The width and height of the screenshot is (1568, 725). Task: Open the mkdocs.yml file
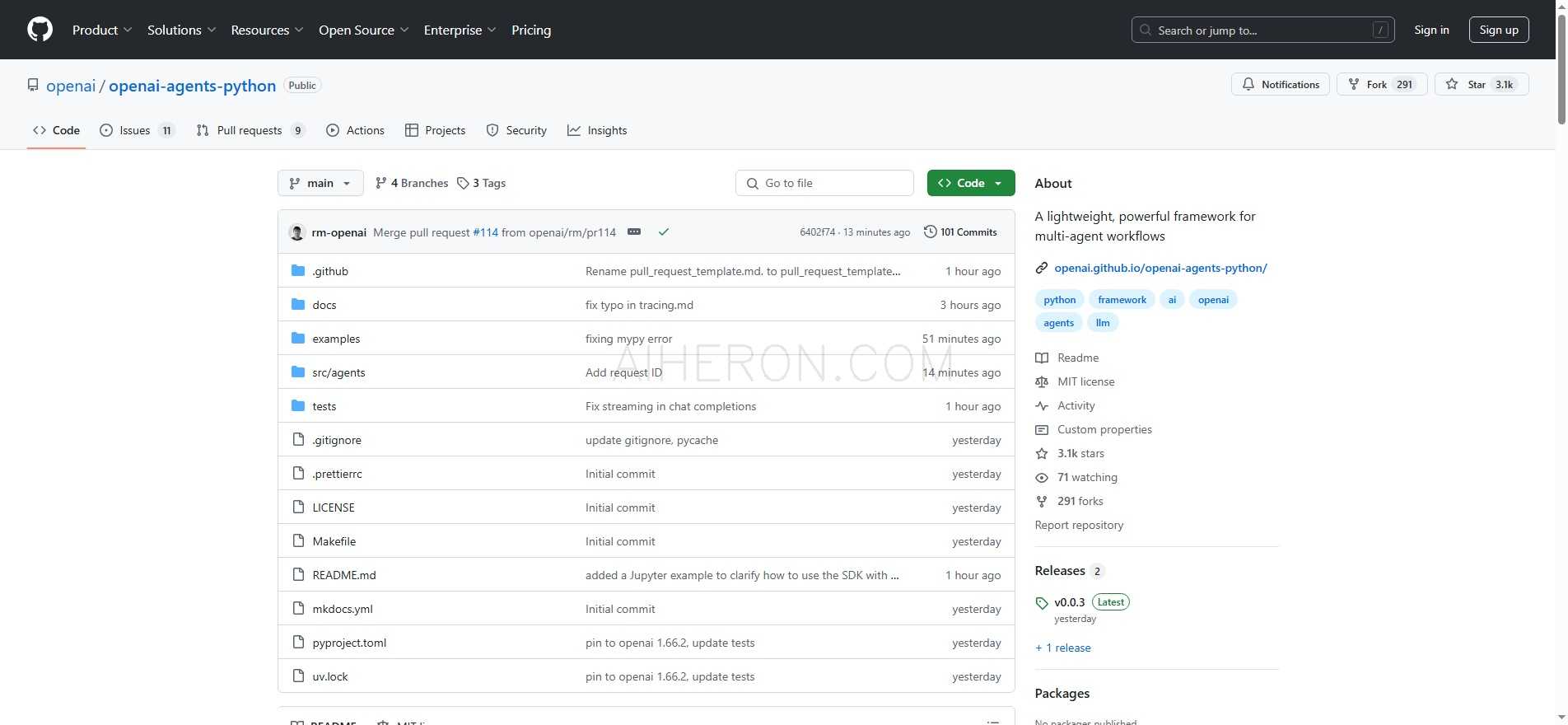pyautogui.click(x=343, y=609)
